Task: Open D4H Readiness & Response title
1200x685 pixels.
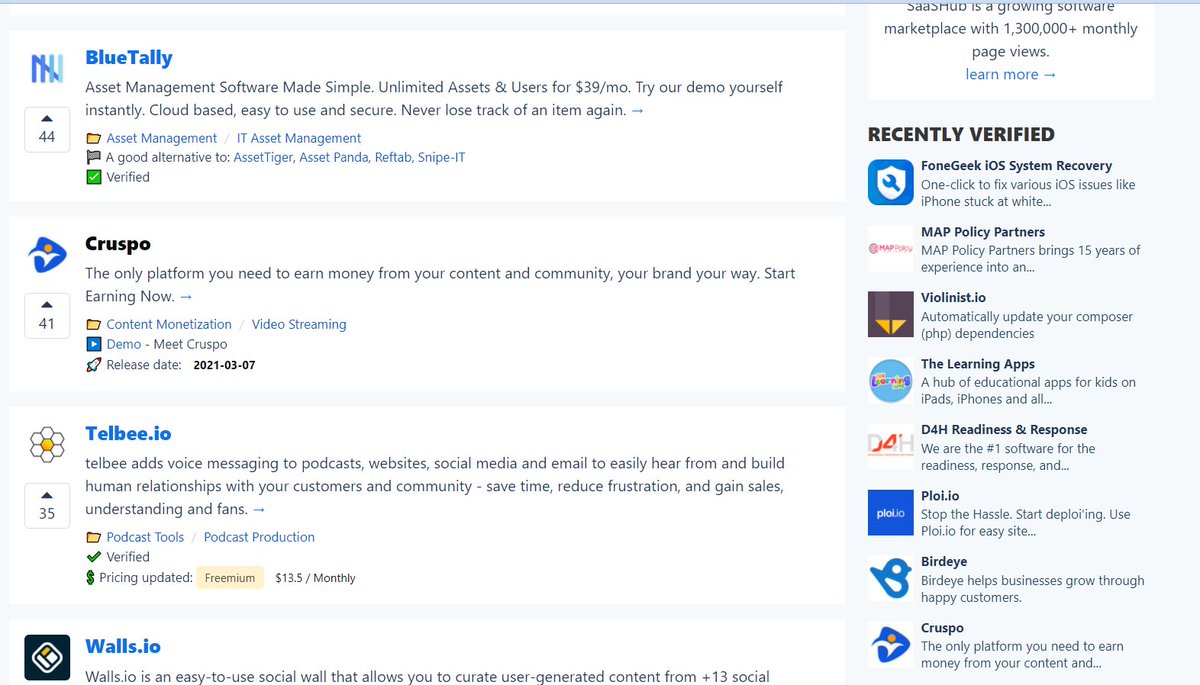Action: [x=1004, y=430]
